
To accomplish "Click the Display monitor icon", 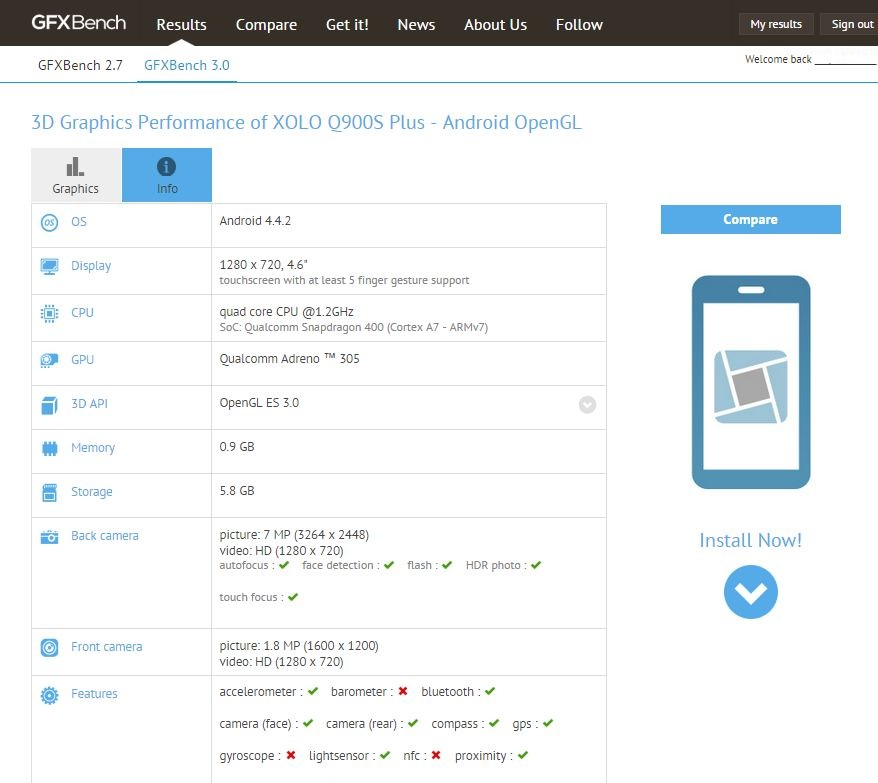I will click(49, 267).
